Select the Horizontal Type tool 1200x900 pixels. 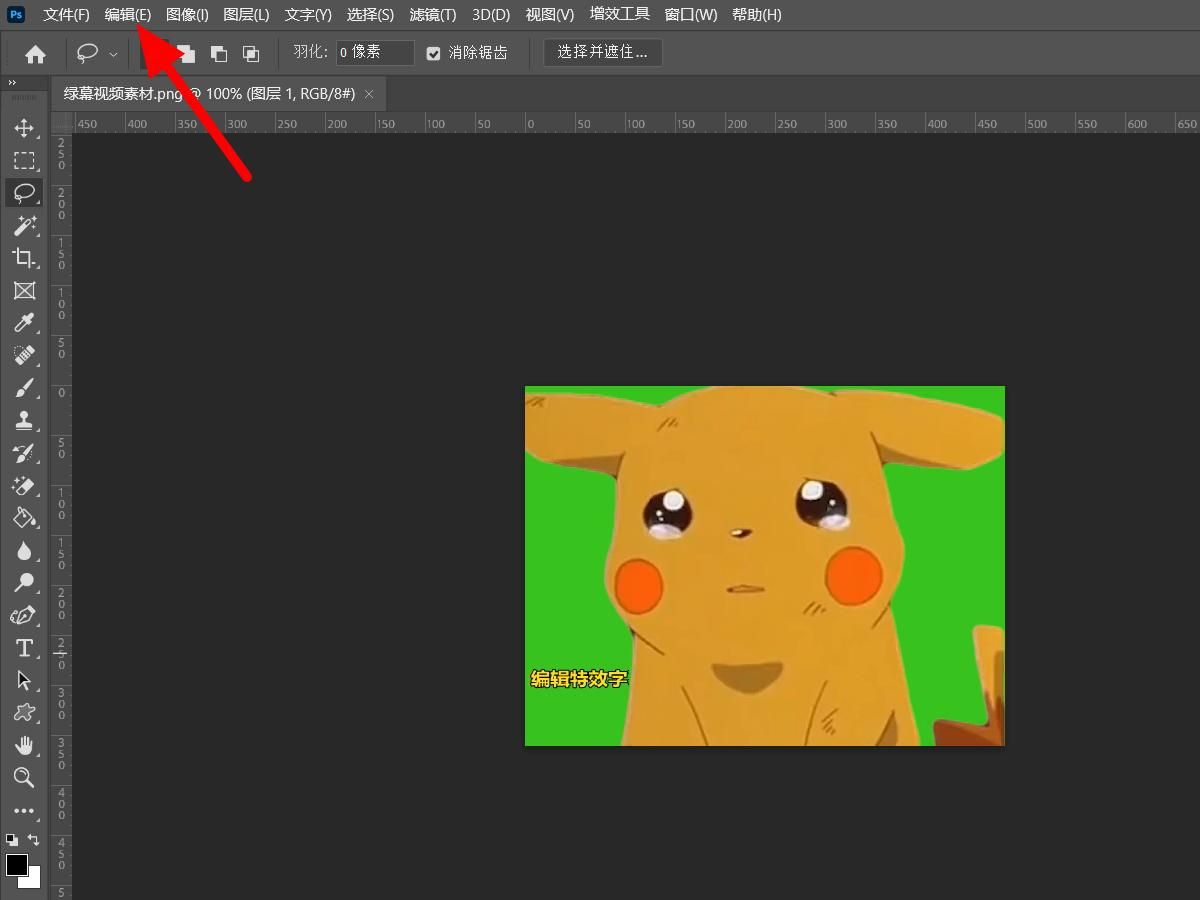click(x=25, y=648)
